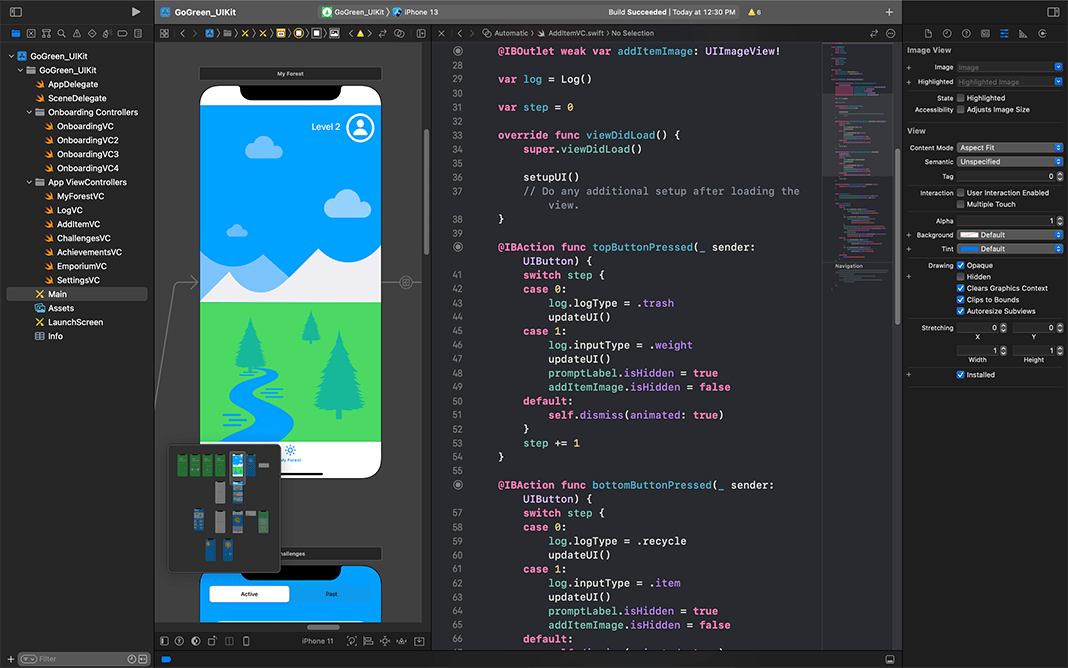Viewport: 1068px width, 668px height.
Task: Collapse the App ViewControllers group
Action: (30, 182)
